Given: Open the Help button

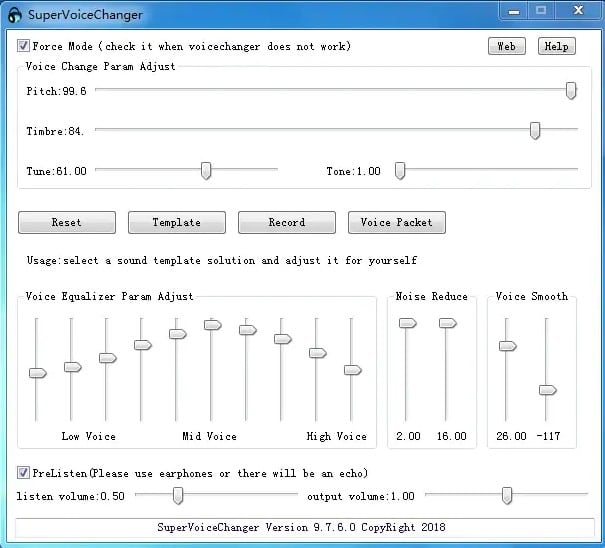Looking at the screenshot, I should [556, 46].
